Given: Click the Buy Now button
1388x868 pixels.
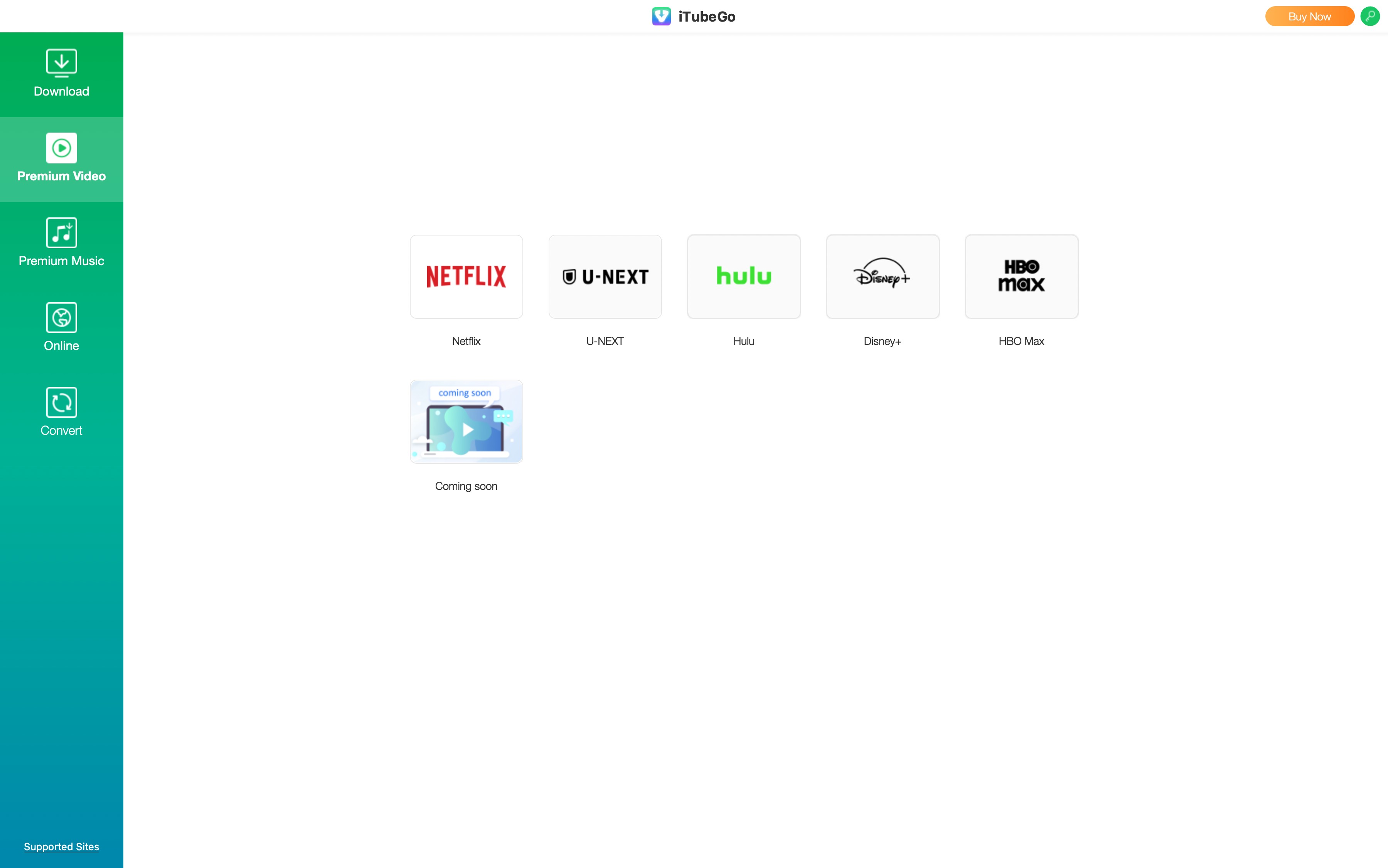Looking at the screenshot, I should [1309, 17].
